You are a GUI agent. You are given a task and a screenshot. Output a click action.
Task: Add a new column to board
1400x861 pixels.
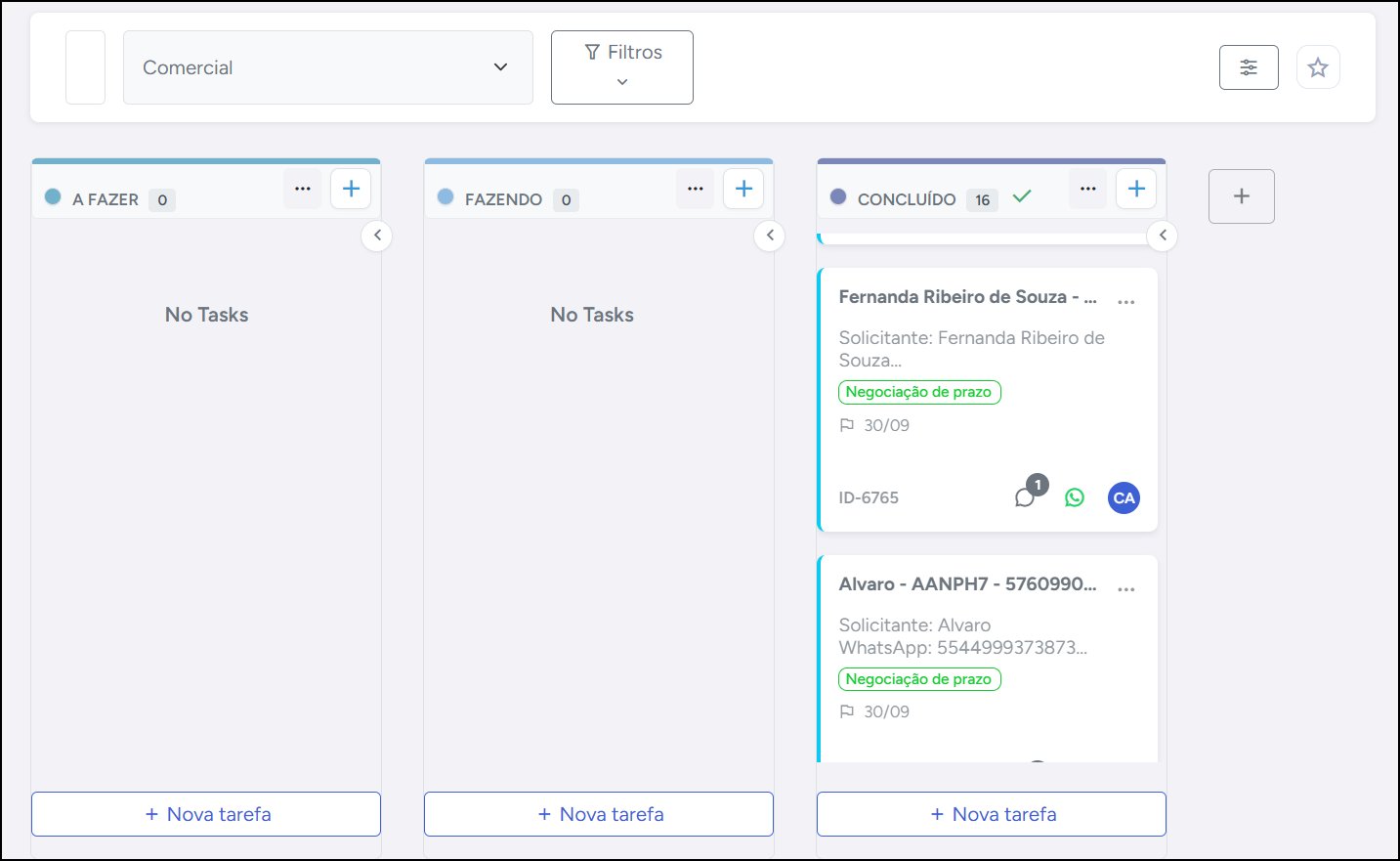(1242, 196)
